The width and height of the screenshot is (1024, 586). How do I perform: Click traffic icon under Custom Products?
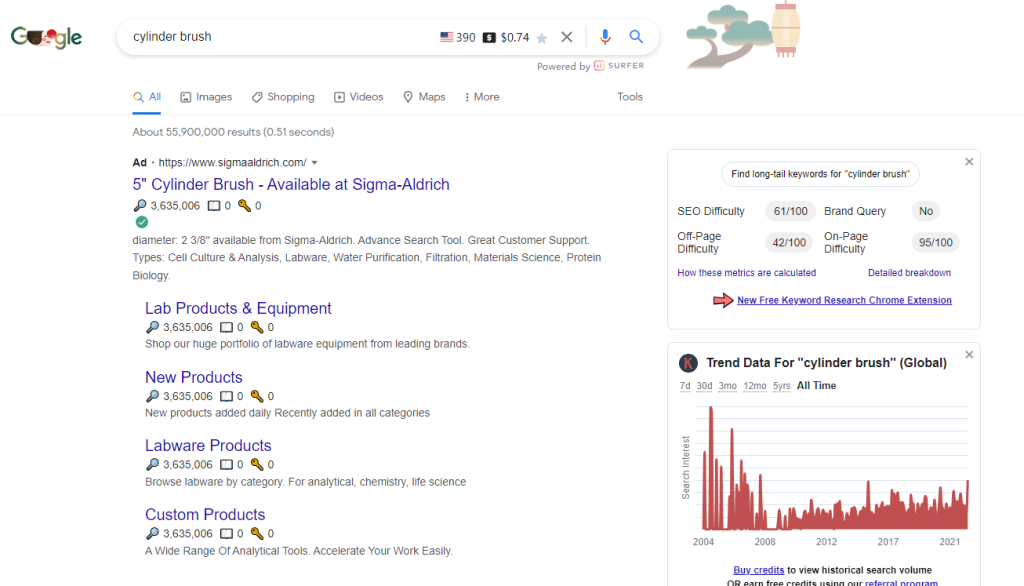point(152,534)
